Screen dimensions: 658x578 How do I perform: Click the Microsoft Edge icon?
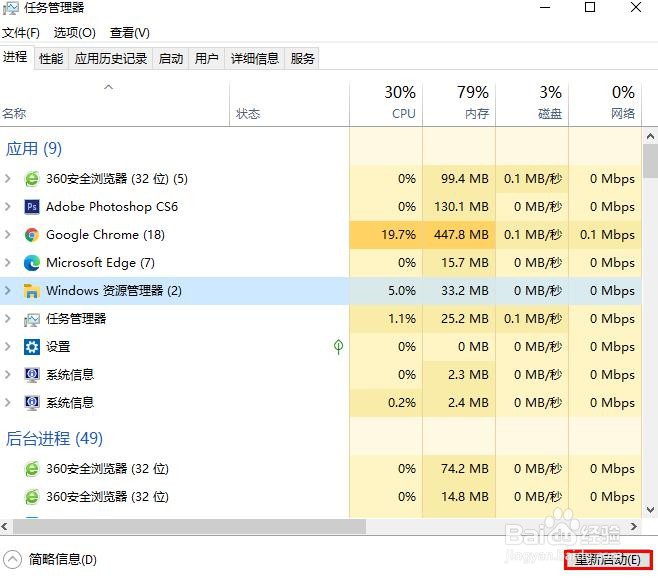point(32,263)
